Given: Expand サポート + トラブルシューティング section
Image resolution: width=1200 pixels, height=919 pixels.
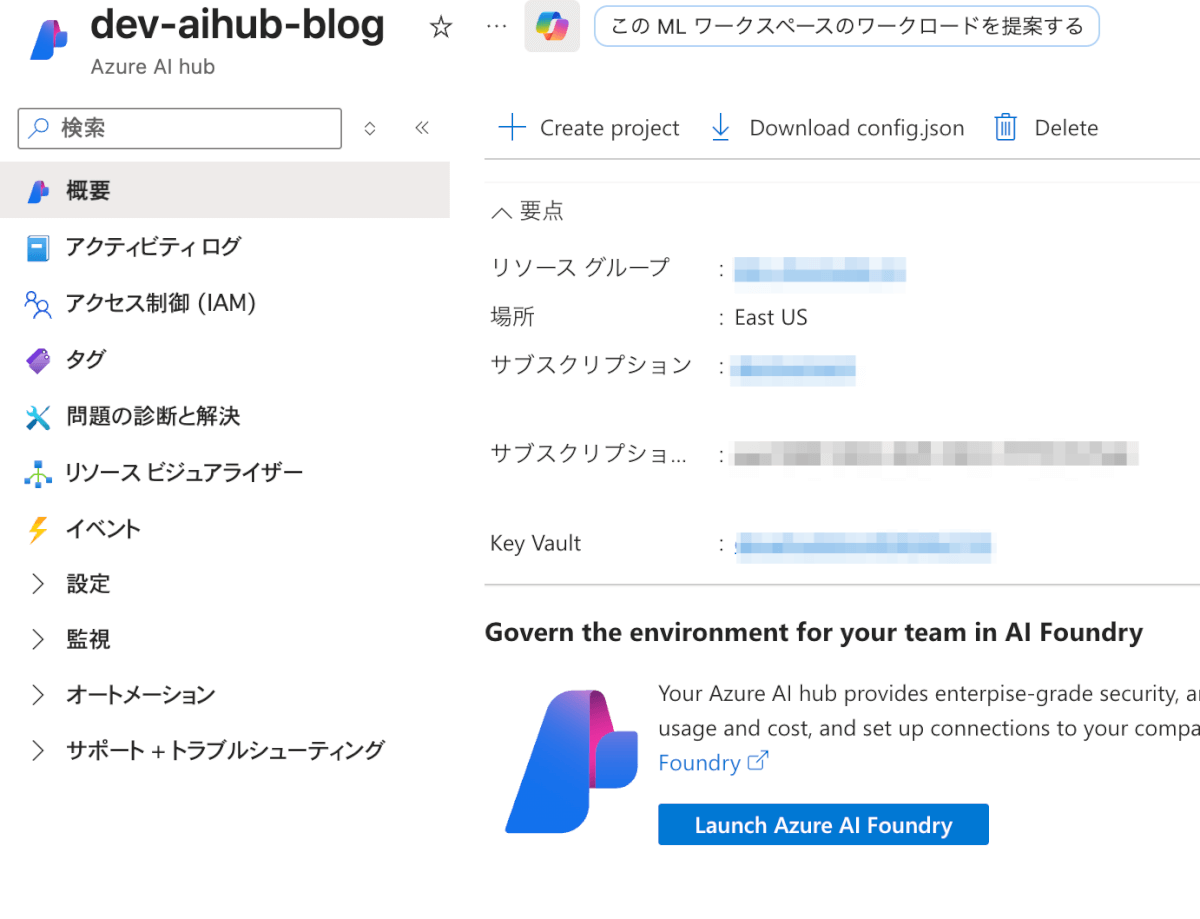Looking at the screenshot, I should 38,750.
